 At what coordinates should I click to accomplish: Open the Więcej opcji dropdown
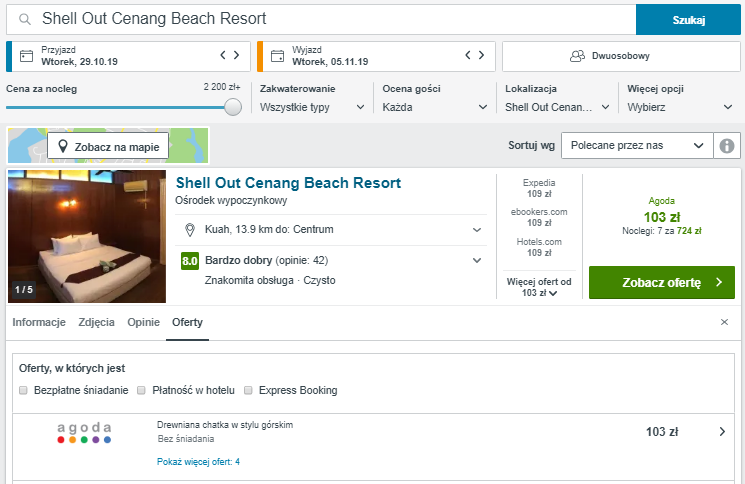click(x=680, y=107)
